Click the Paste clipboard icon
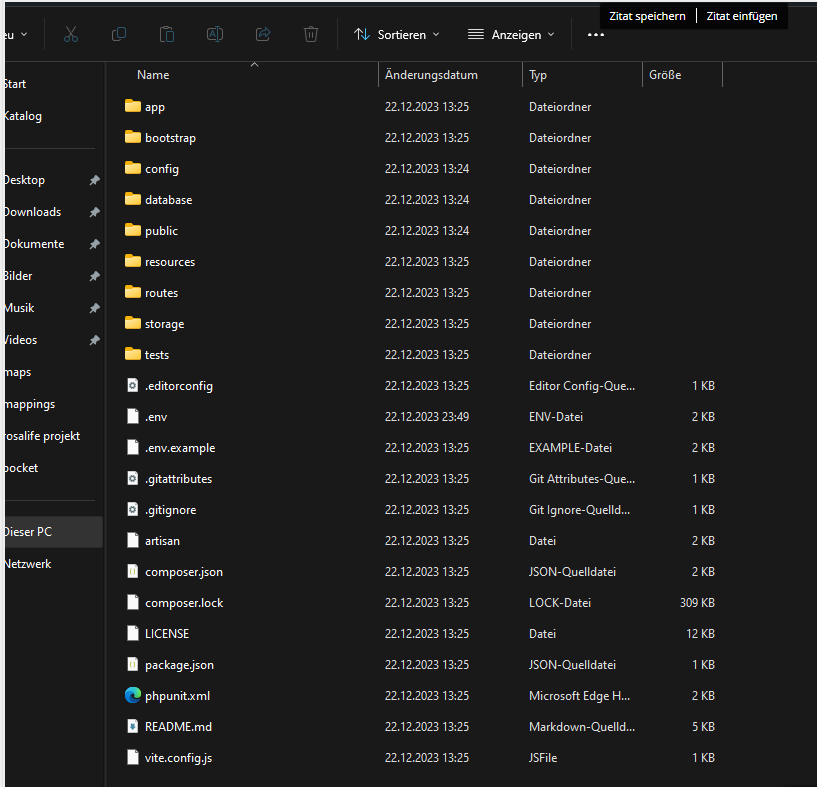817x787 pixels. (x=167, y=34)
